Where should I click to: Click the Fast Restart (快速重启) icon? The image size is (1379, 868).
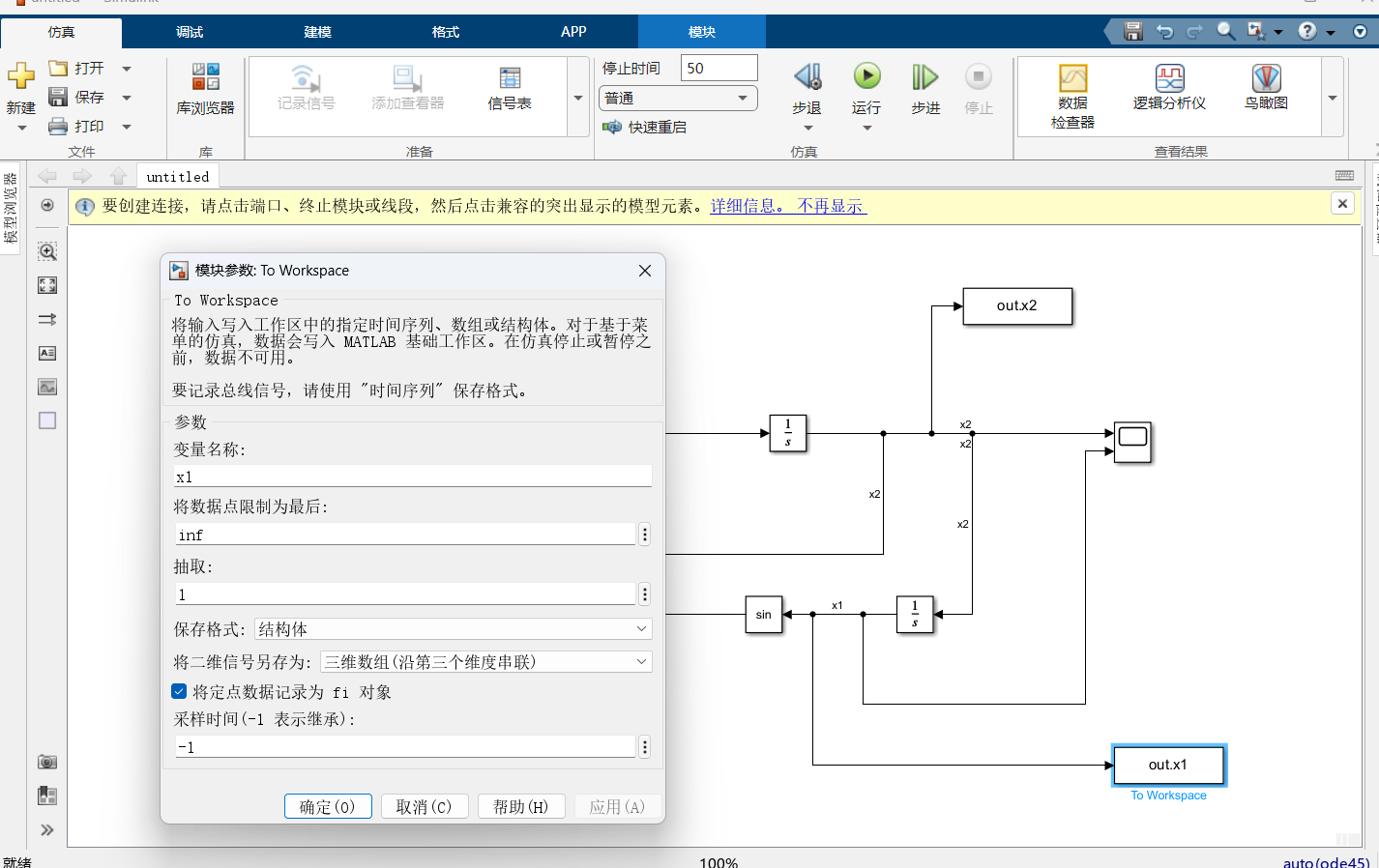[x=611, y=127]
